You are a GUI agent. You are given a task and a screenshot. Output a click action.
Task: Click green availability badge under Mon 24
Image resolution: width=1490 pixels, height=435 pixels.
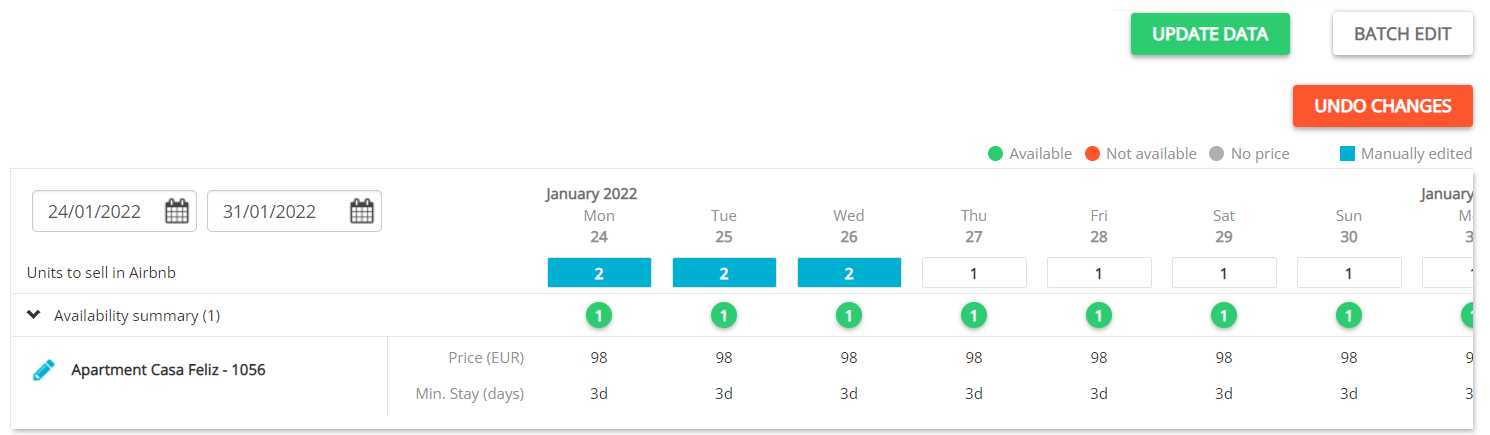[599, 316]
